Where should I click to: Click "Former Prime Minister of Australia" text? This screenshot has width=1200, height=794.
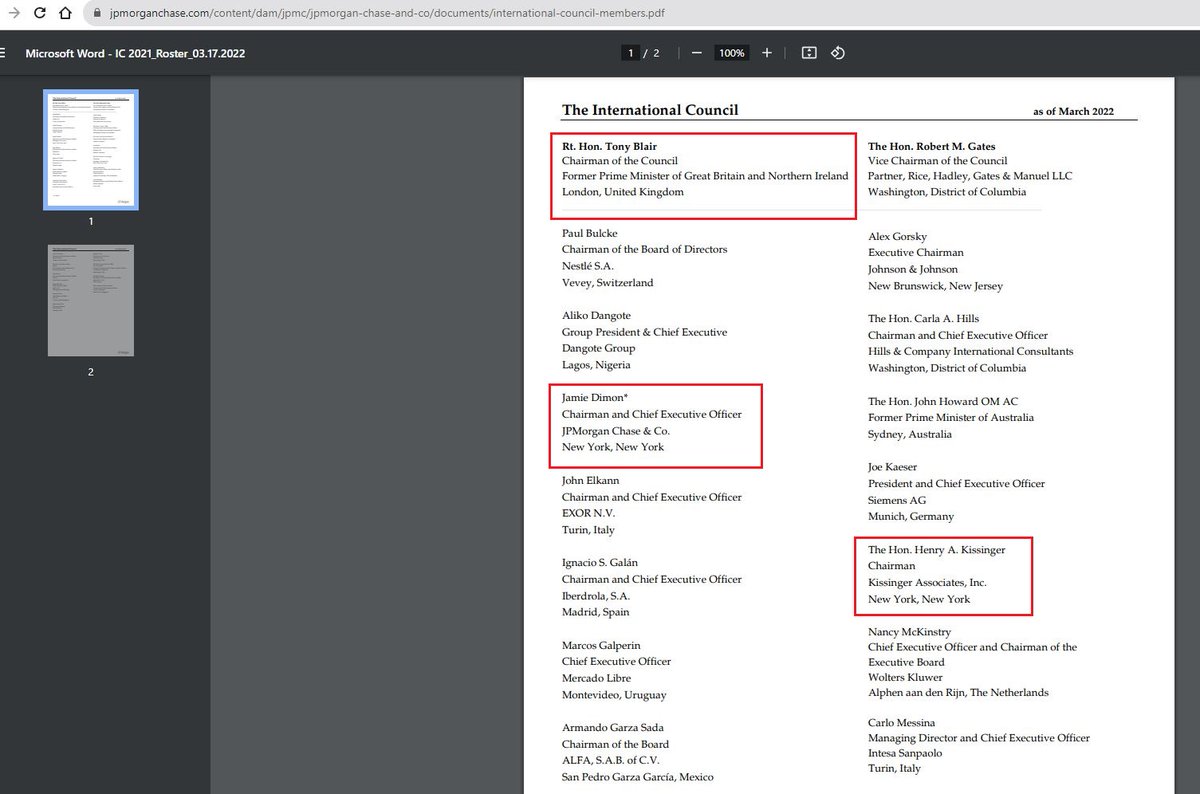(951, 418)
